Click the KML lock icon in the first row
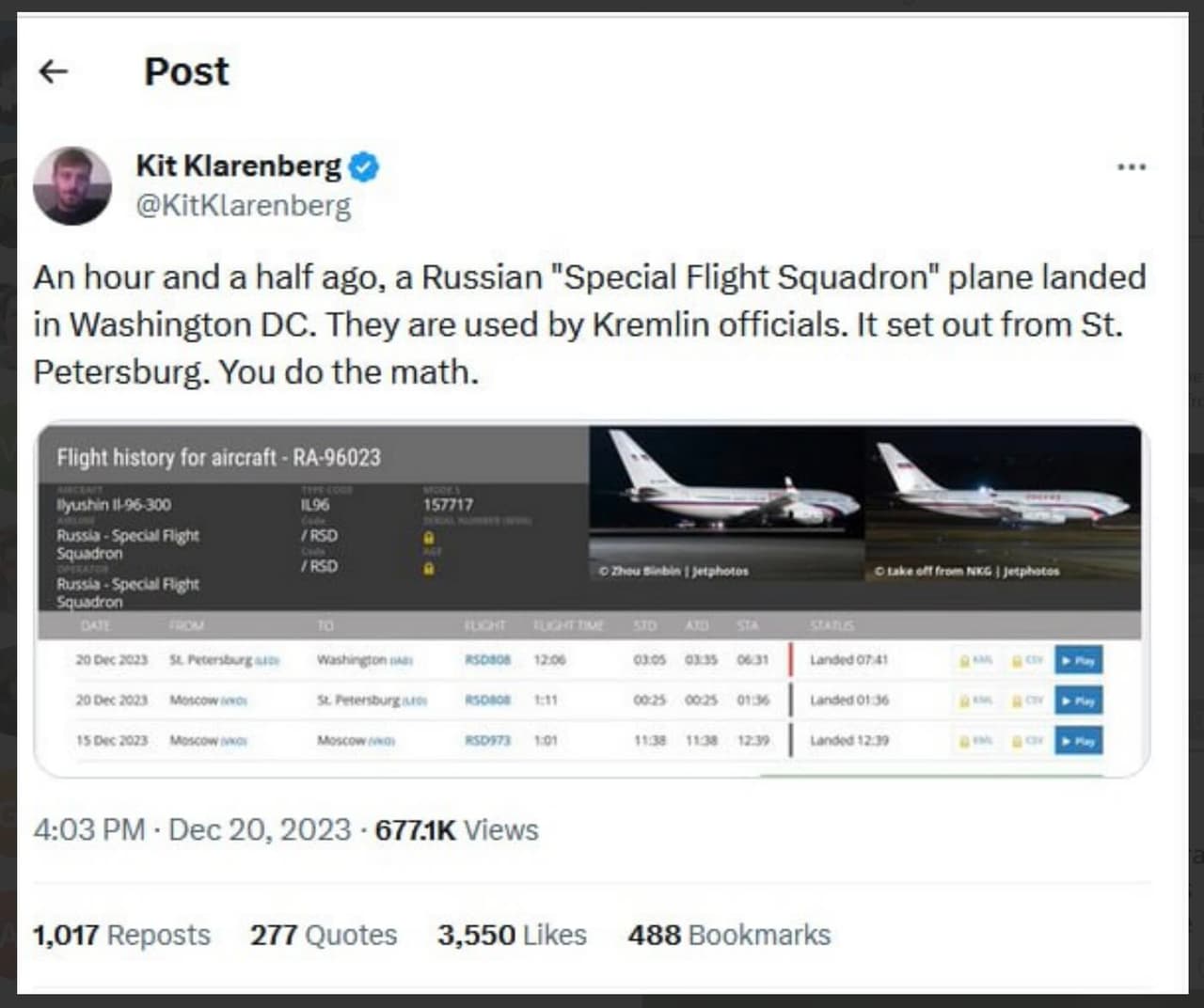 (x=975, y=660)
